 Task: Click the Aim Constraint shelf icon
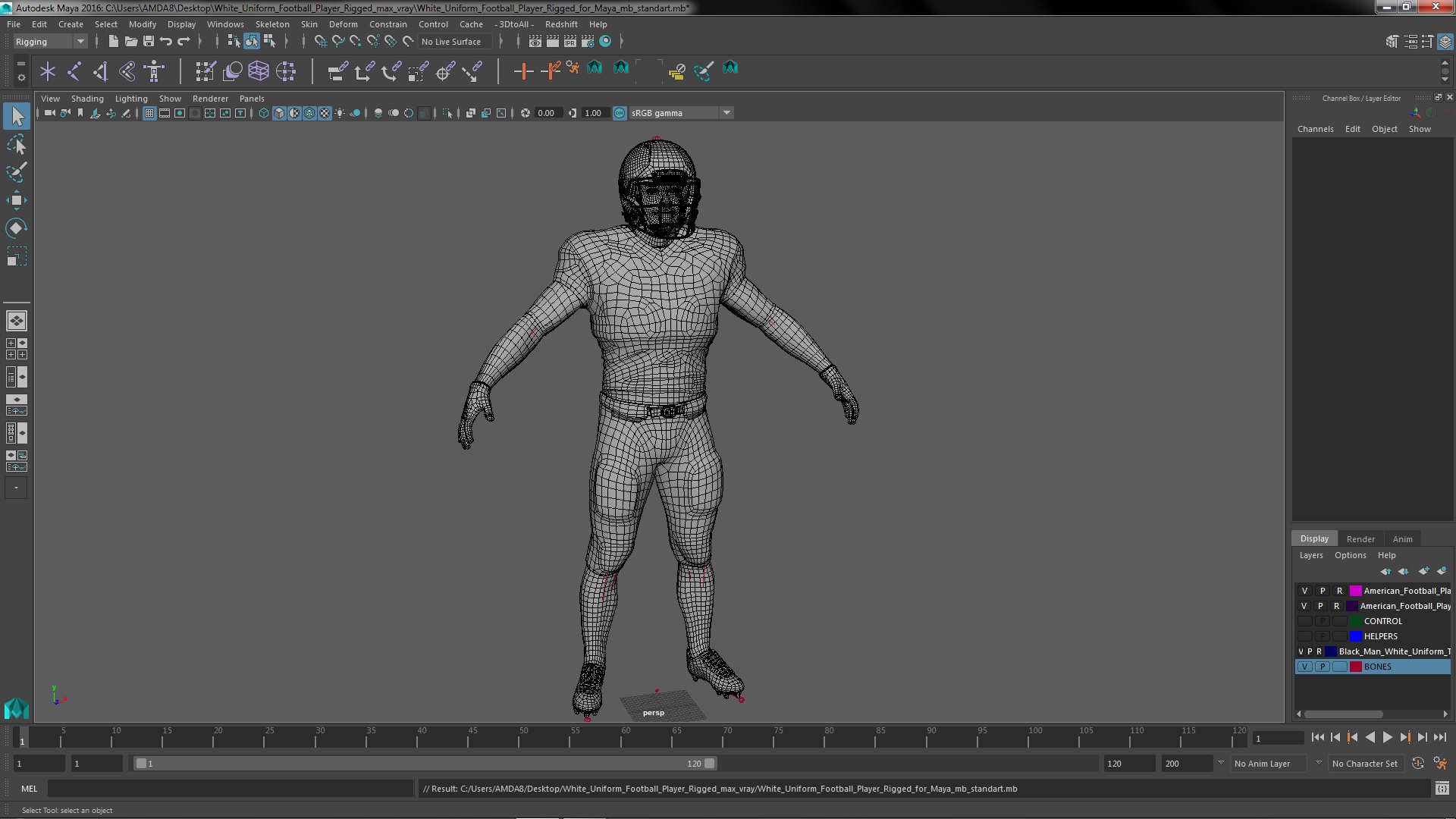(x=445, y=71)
